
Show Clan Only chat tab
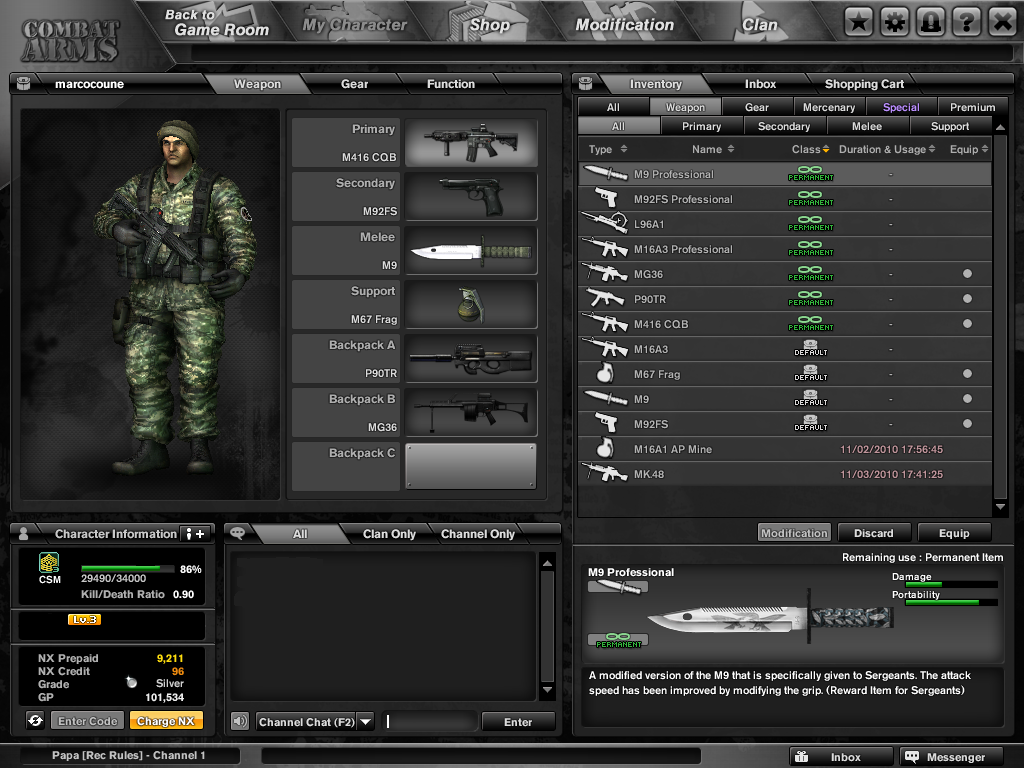389,534
